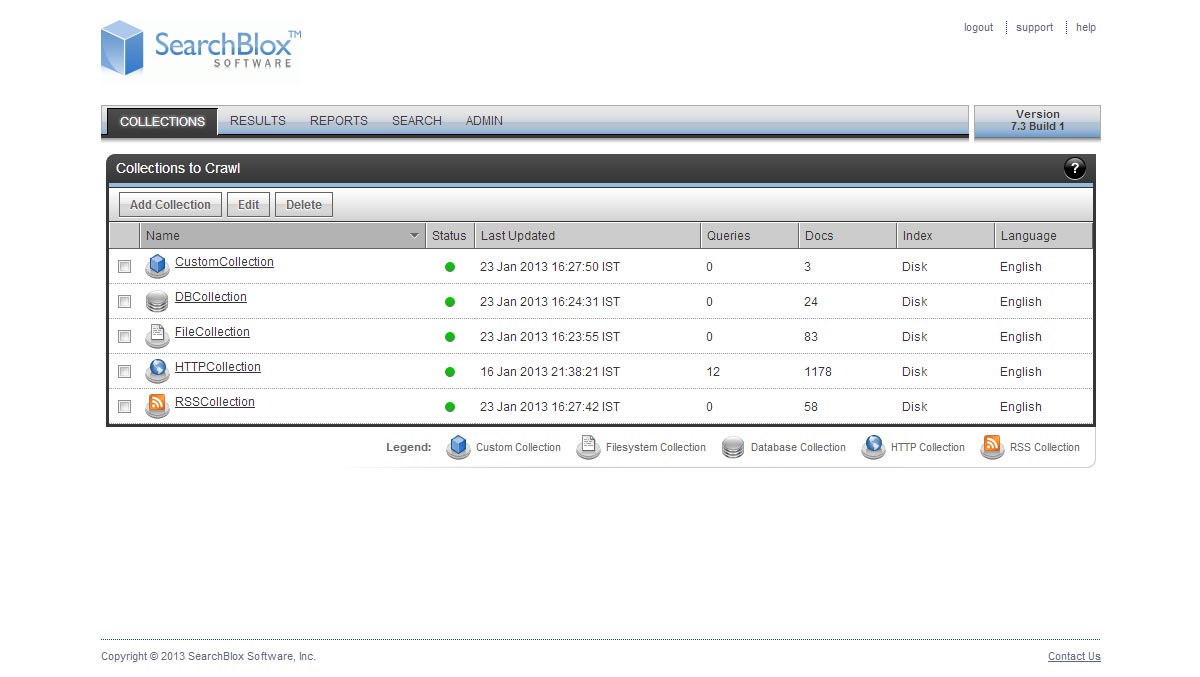Click the Add Collection button
Viewport: 1200px width, 677px height.
170,205
